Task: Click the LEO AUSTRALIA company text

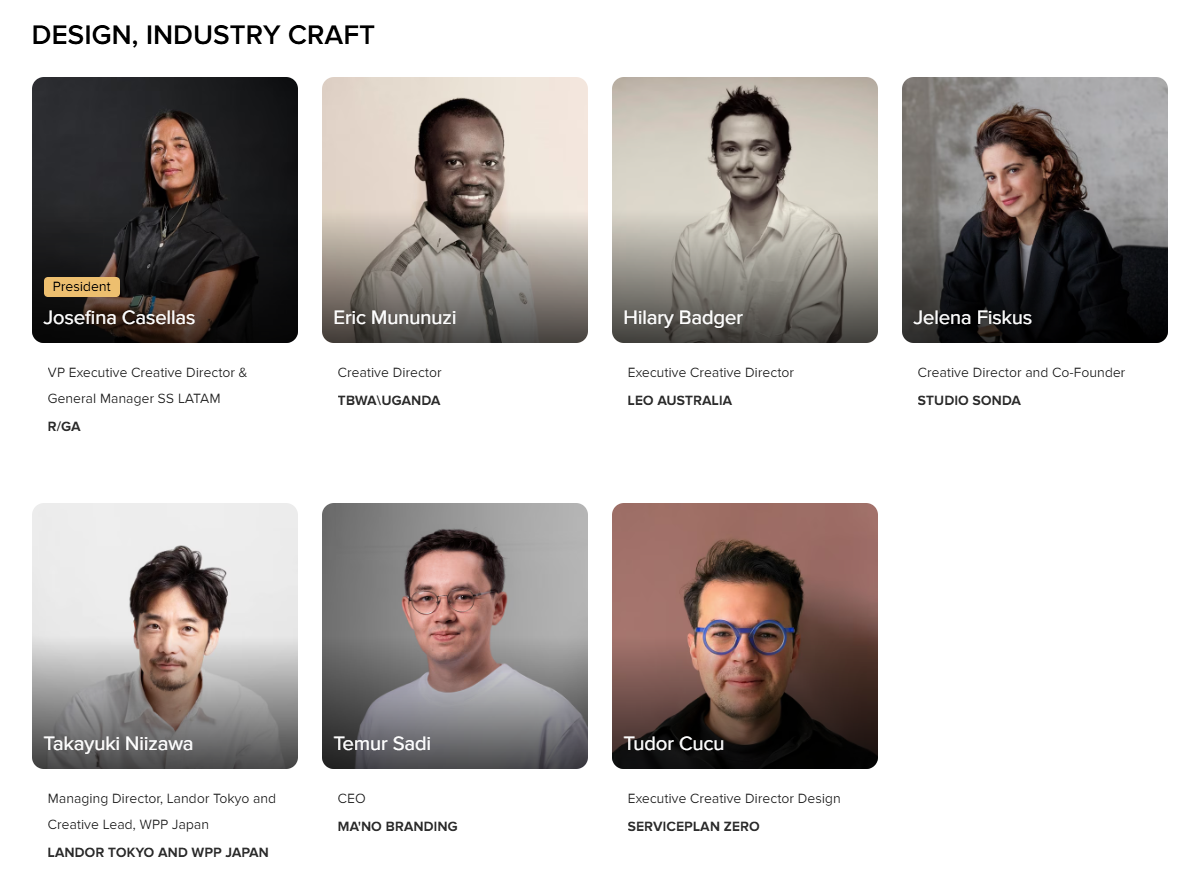Action: click(680, 400)
